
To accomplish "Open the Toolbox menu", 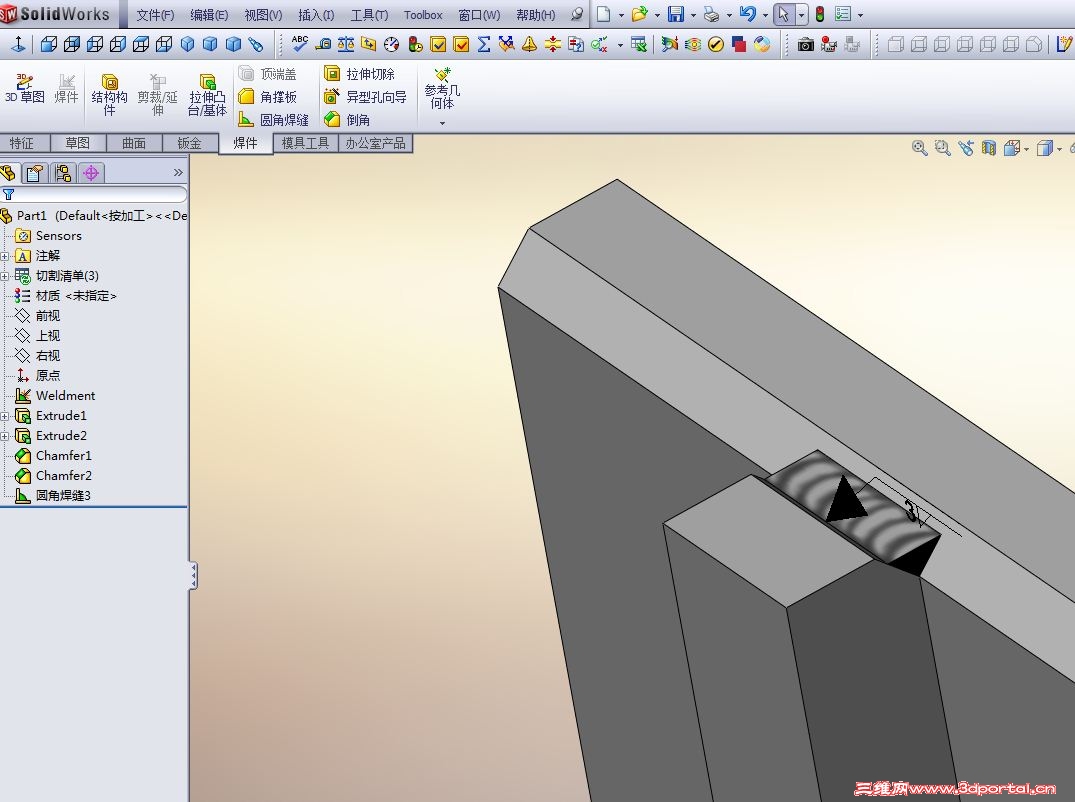I will pos(423,15).
